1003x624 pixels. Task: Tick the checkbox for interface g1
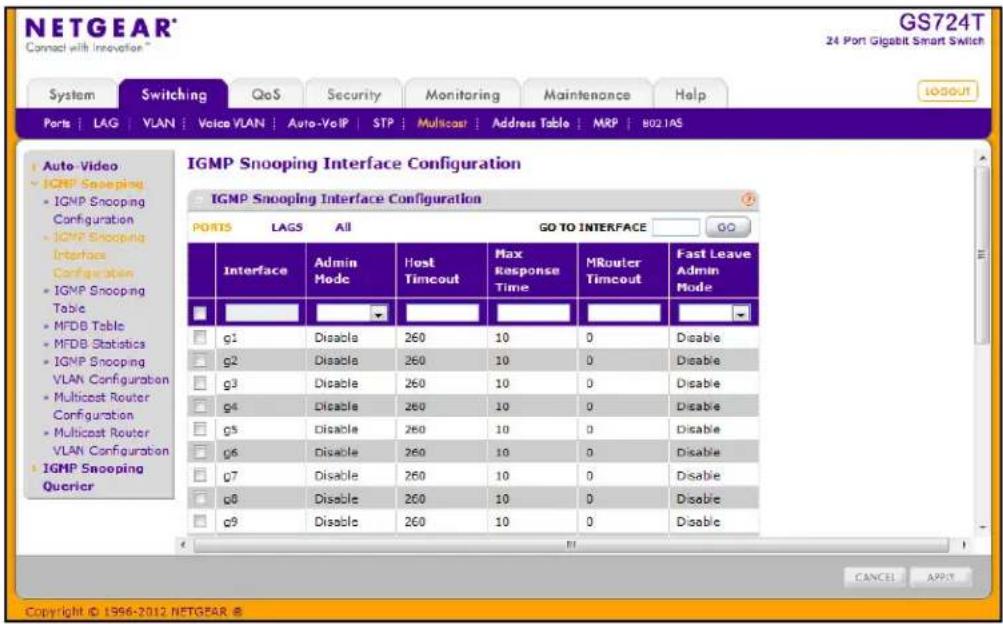point(200,337)
